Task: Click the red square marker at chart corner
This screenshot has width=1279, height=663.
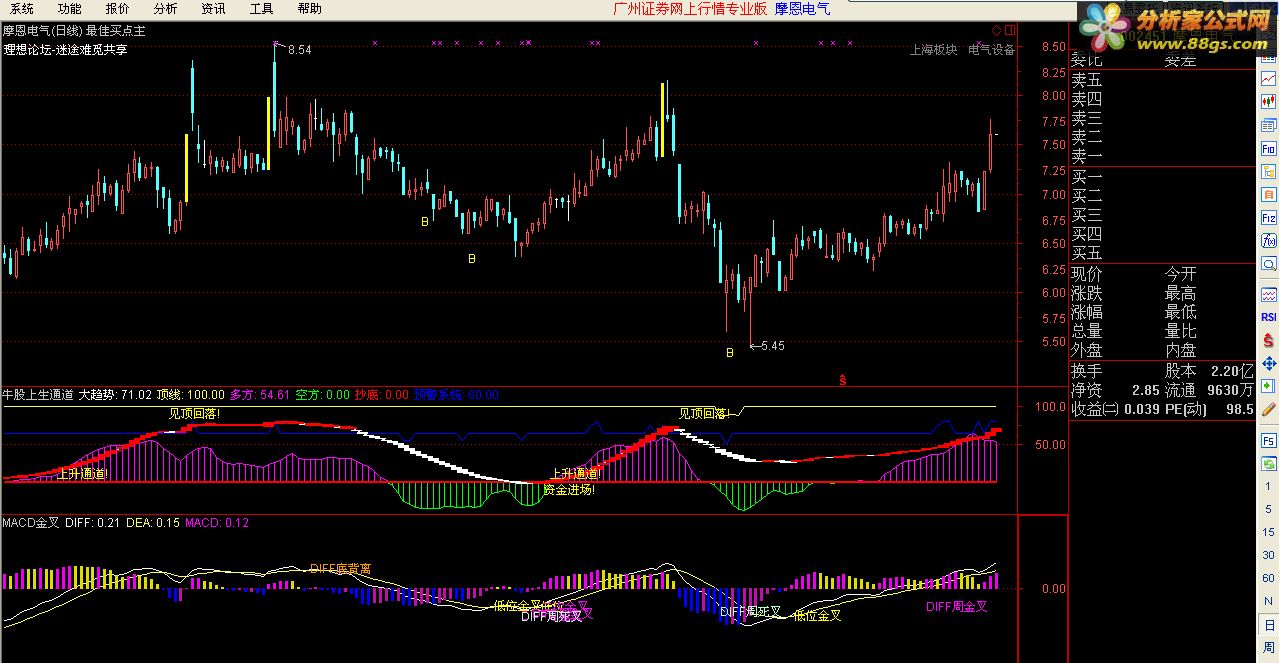Action: pos(1009,30)
